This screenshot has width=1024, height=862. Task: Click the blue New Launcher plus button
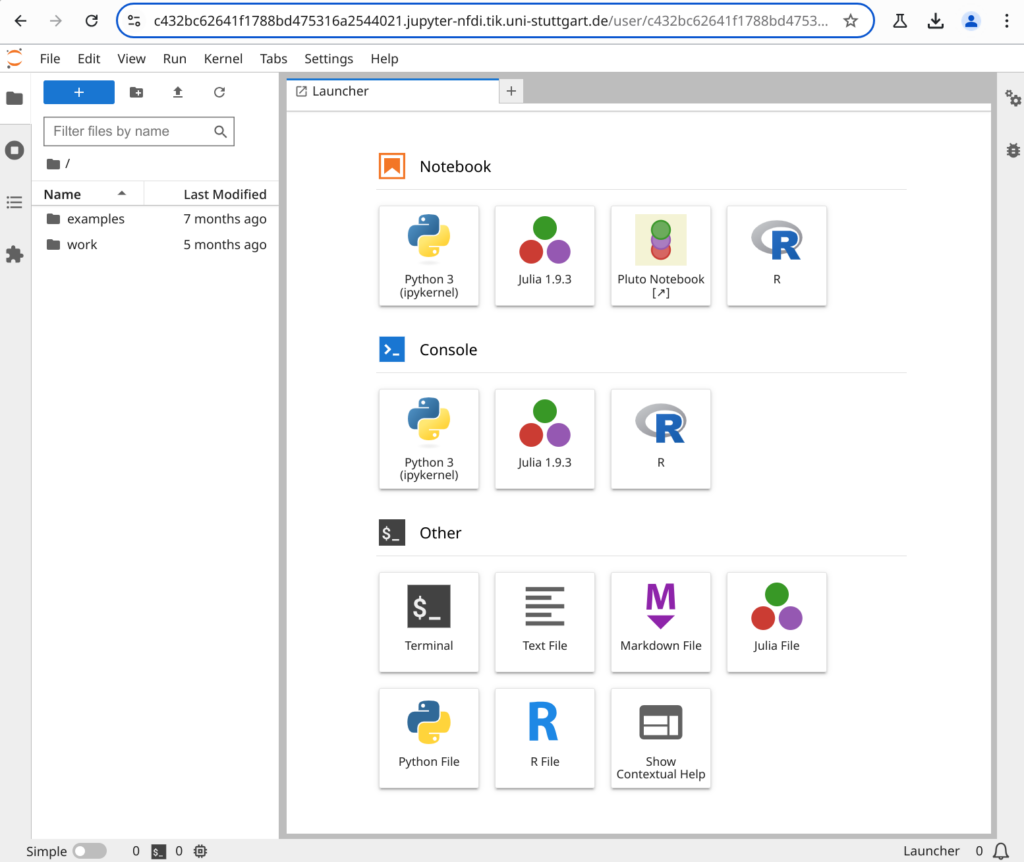[x=79, y=92]
